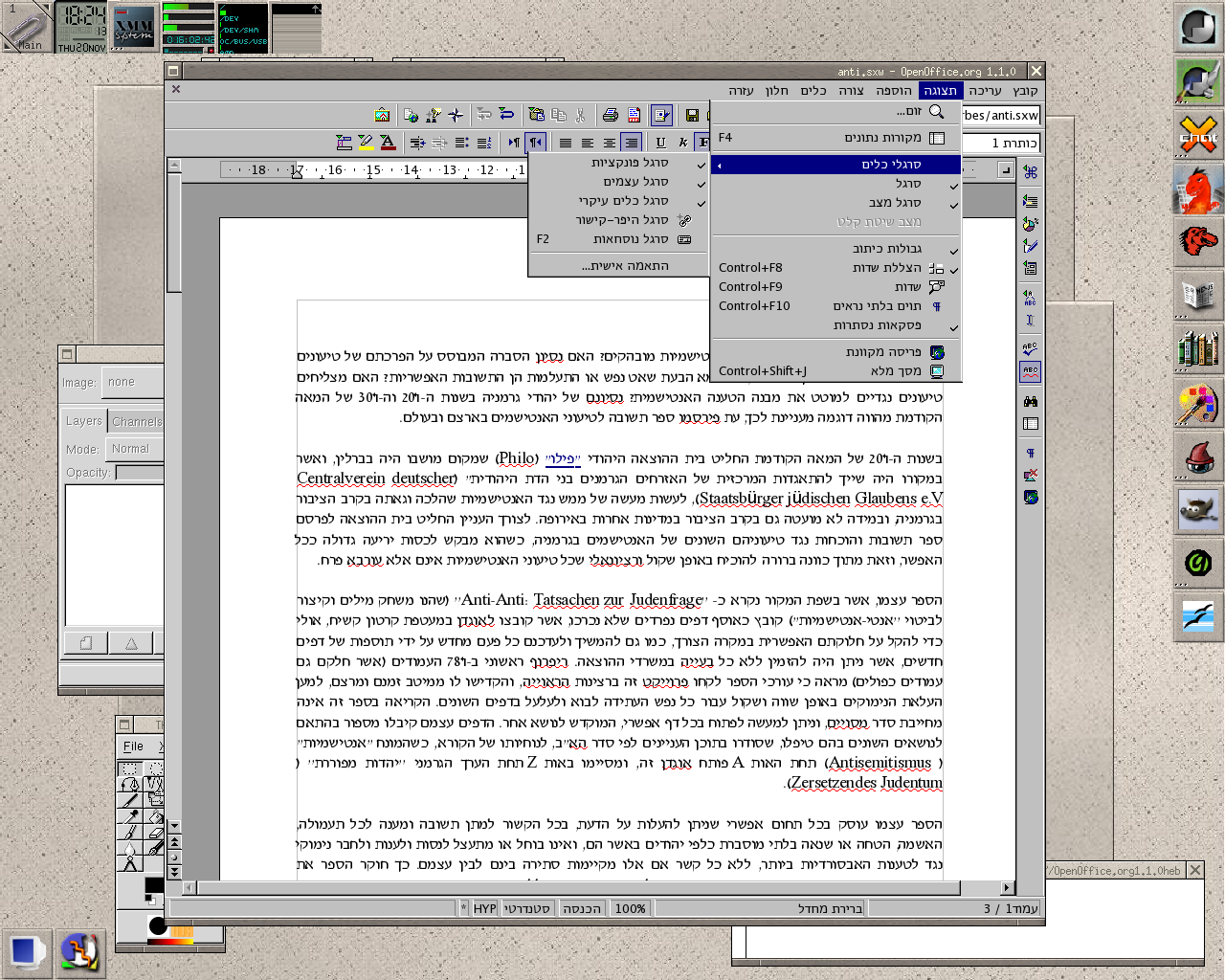This screenshot has height=980, width=1225.
Task: Open the Image selector dropdown showing none
Action: click(x=132, y=382)
